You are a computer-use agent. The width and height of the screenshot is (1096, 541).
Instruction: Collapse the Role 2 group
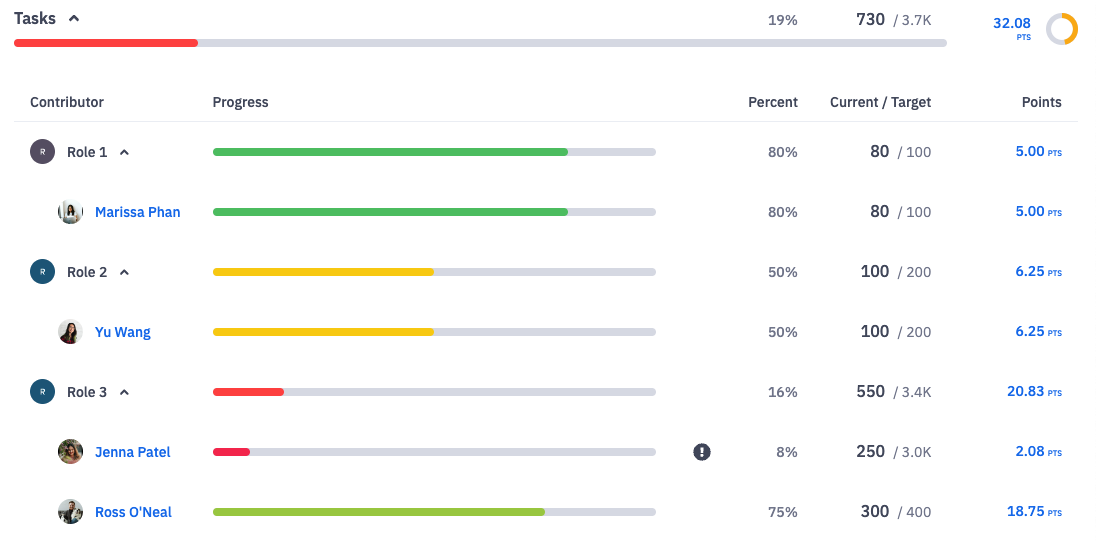coord(124,273)
